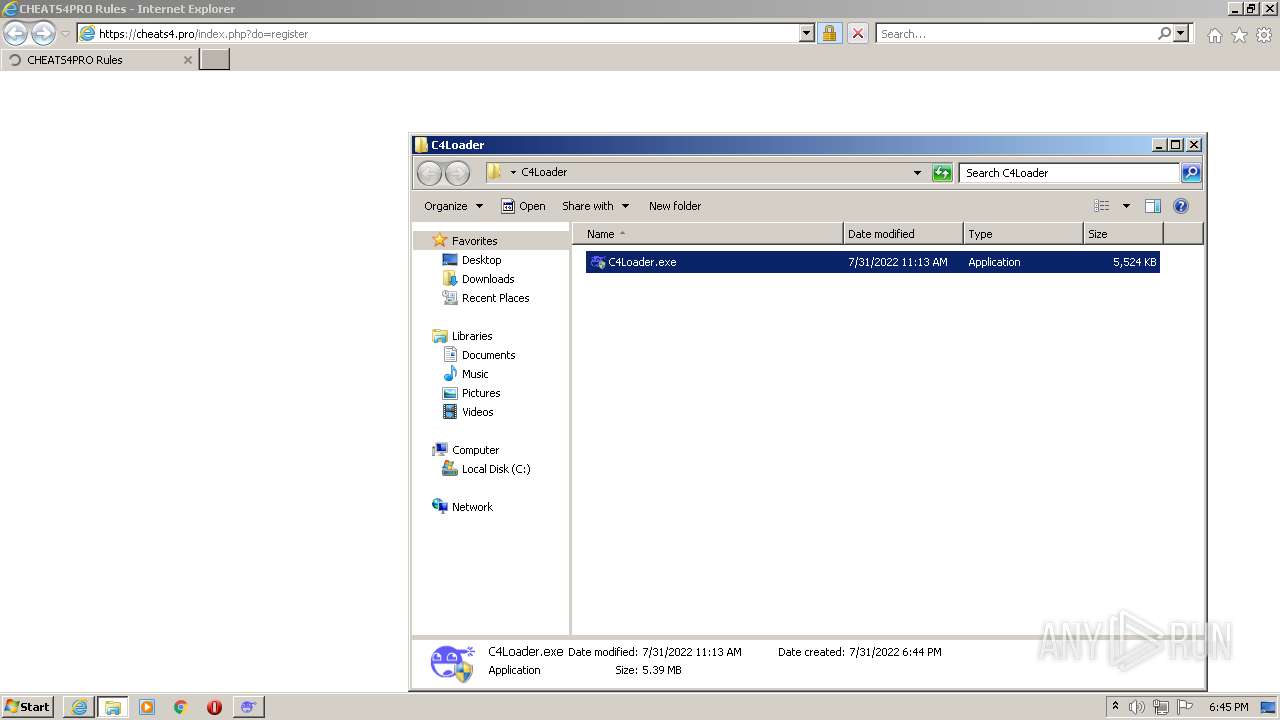Click the Explorer forward arrow button
The height and width of the screenshot is (720, 1280).
(x=457, y=173)
